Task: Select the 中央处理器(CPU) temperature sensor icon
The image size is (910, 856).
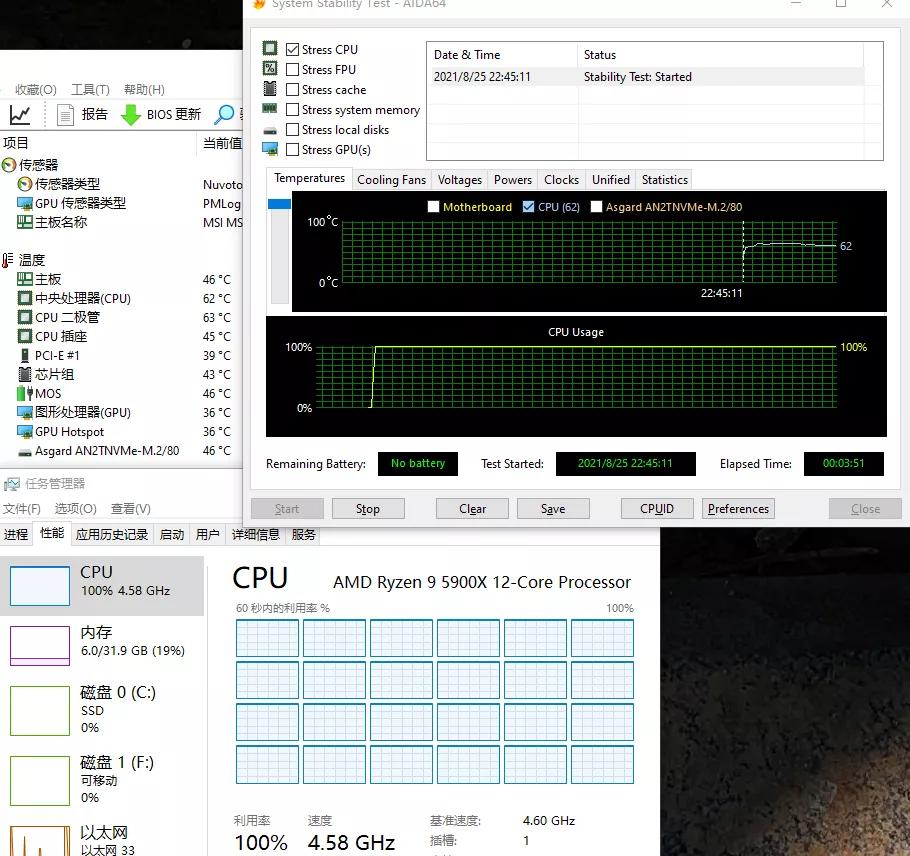Action: coord(26,298)
